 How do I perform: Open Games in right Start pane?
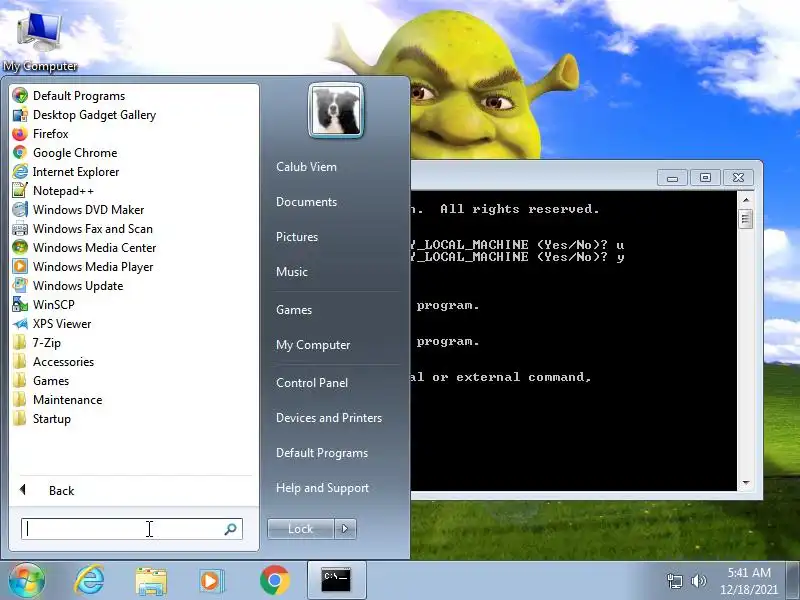click(x=294, y=310)
